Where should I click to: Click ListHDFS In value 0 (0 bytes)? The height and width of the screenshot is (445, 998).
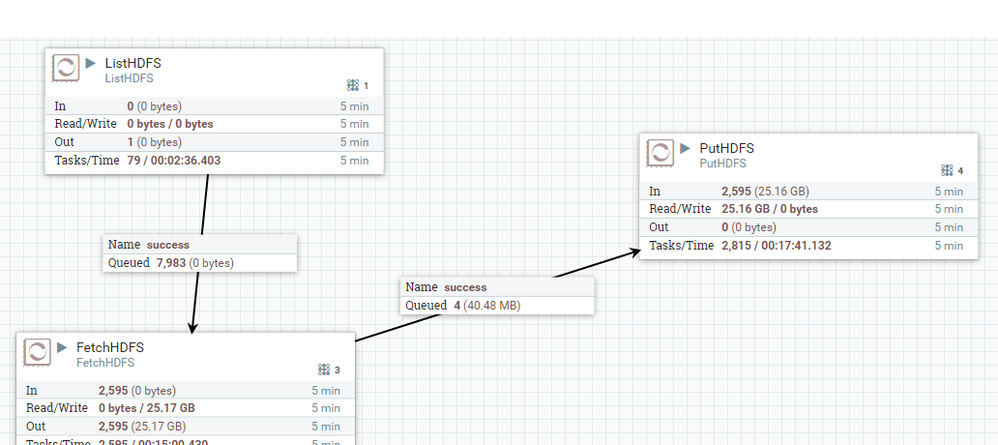(155, 106)
